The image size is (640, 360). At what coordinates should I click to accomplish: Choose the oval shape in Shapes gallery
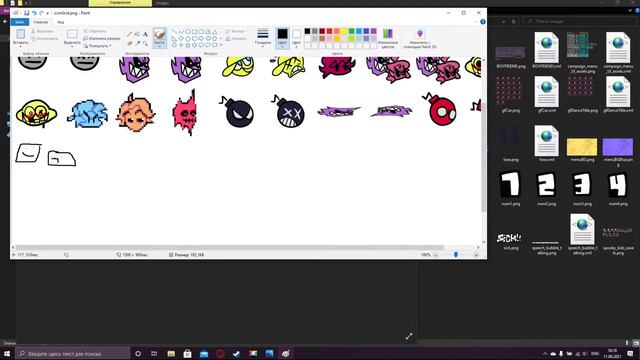(x=188, y=31)
